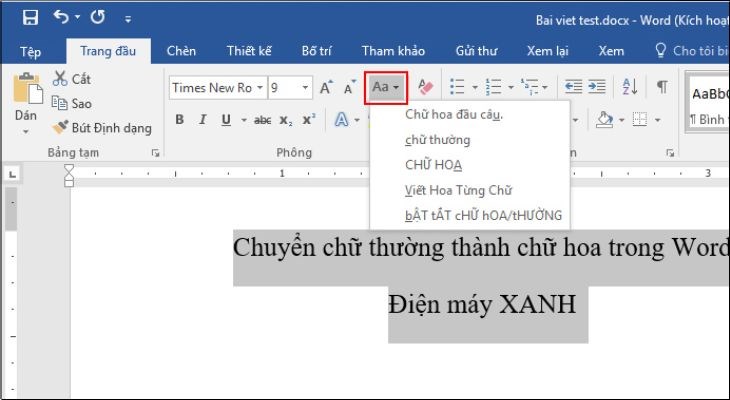Select the Bình thường style thumbnail
Image resolution: width=730 pixels, height=400 pixels.
[x=709, y=102]
